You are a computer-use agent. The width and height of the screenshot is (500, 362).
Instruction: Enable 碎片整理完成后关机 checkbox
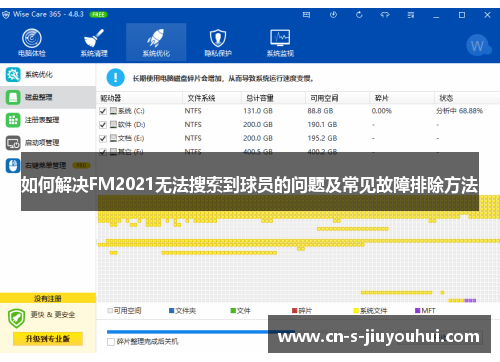(x=111, y=342)
